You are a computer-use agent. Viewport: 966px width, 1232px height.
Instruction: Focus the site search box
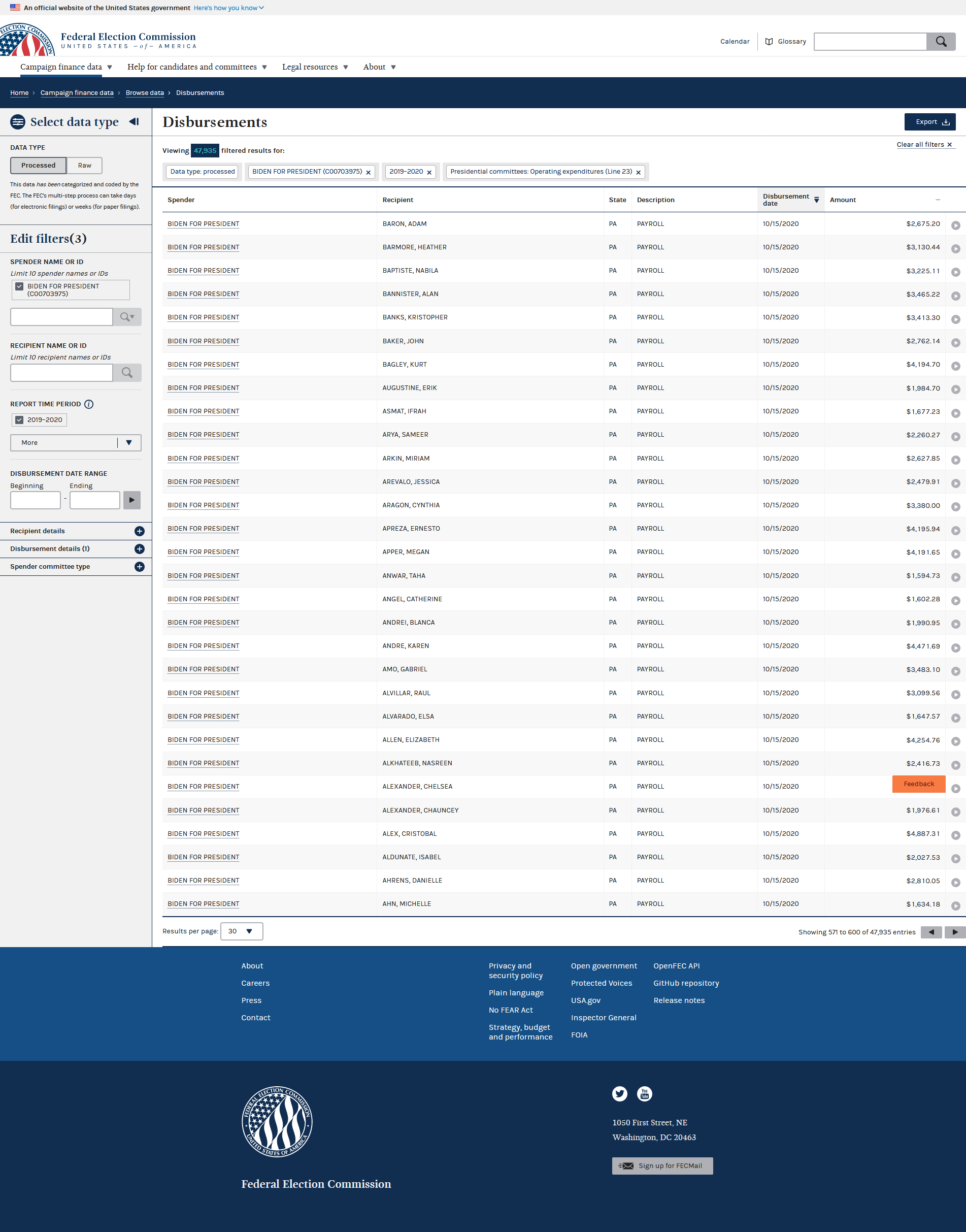click(x=870, y=41)
